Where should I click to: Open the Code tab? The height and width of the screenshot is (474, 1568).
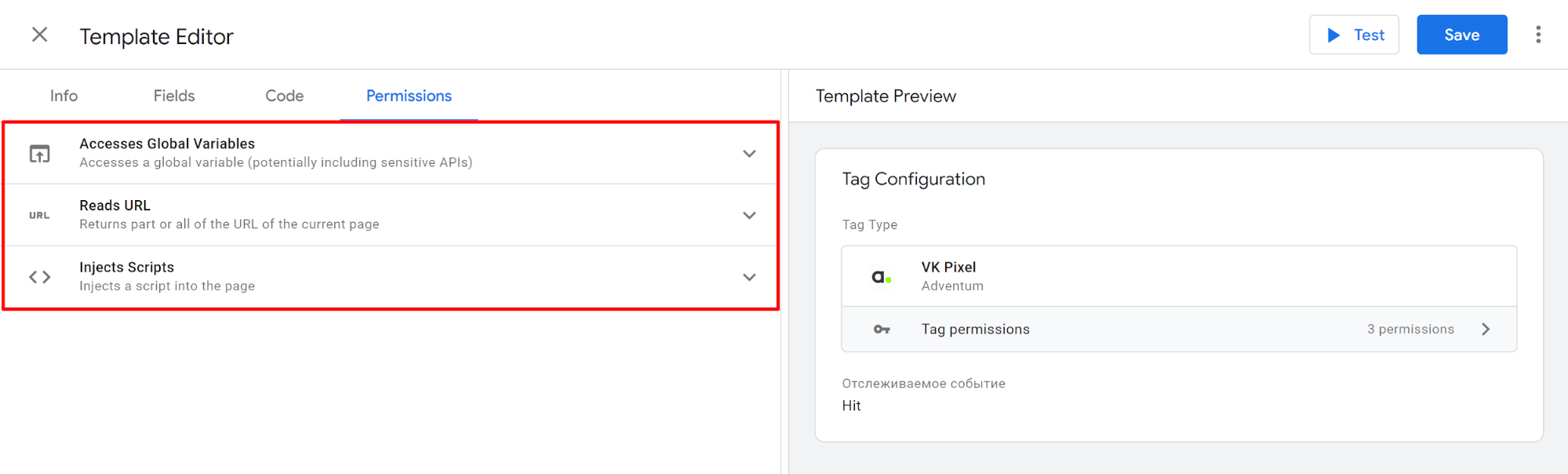(x=284, y=96)
